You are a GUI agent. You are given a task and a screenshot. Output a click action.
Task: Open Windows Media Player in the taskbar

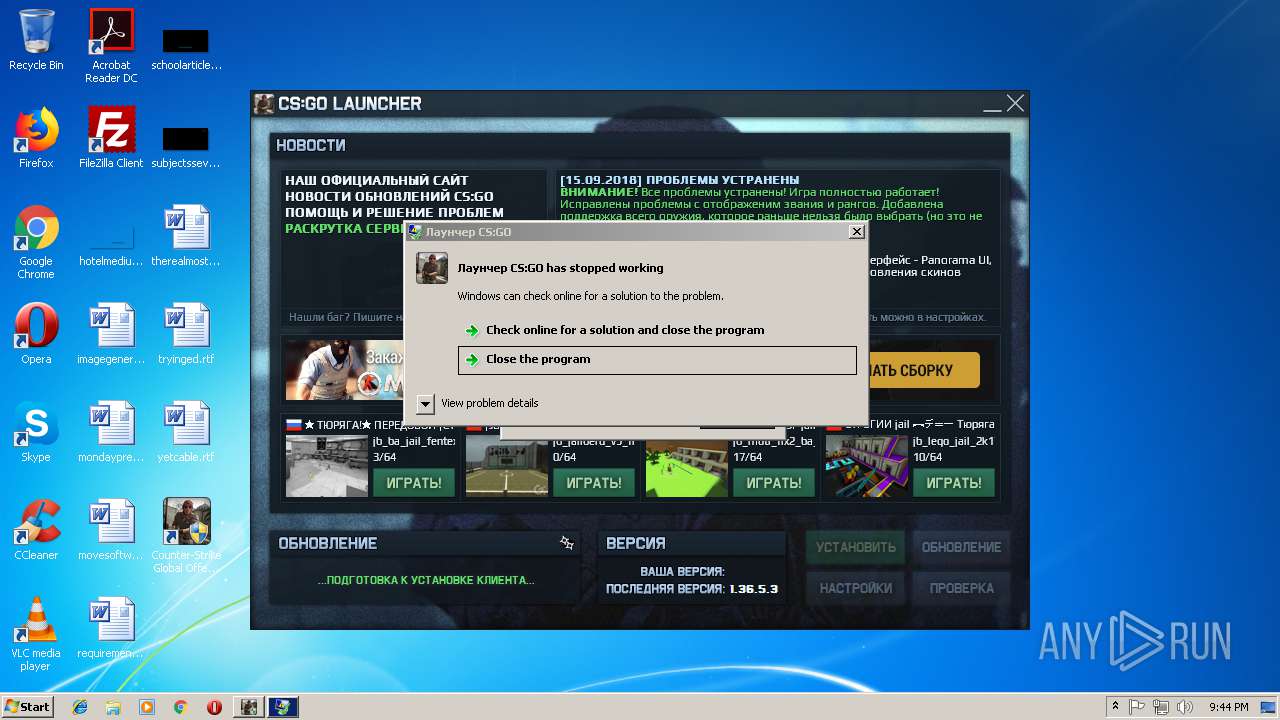[x=147, y=707]
